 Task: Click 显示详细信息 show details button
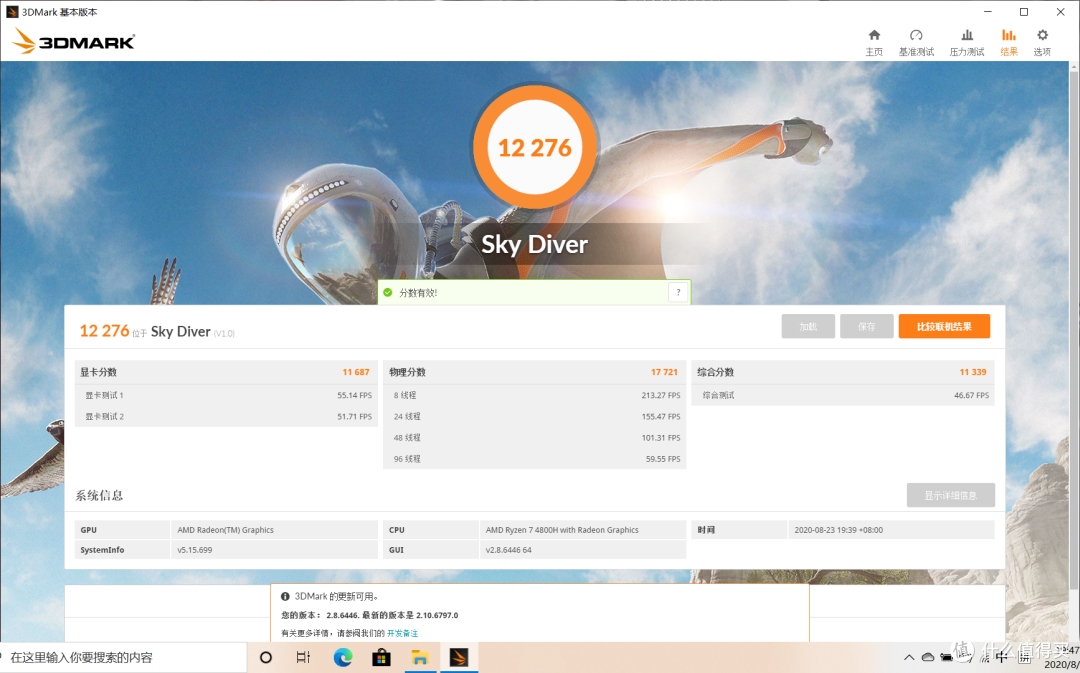951,495
